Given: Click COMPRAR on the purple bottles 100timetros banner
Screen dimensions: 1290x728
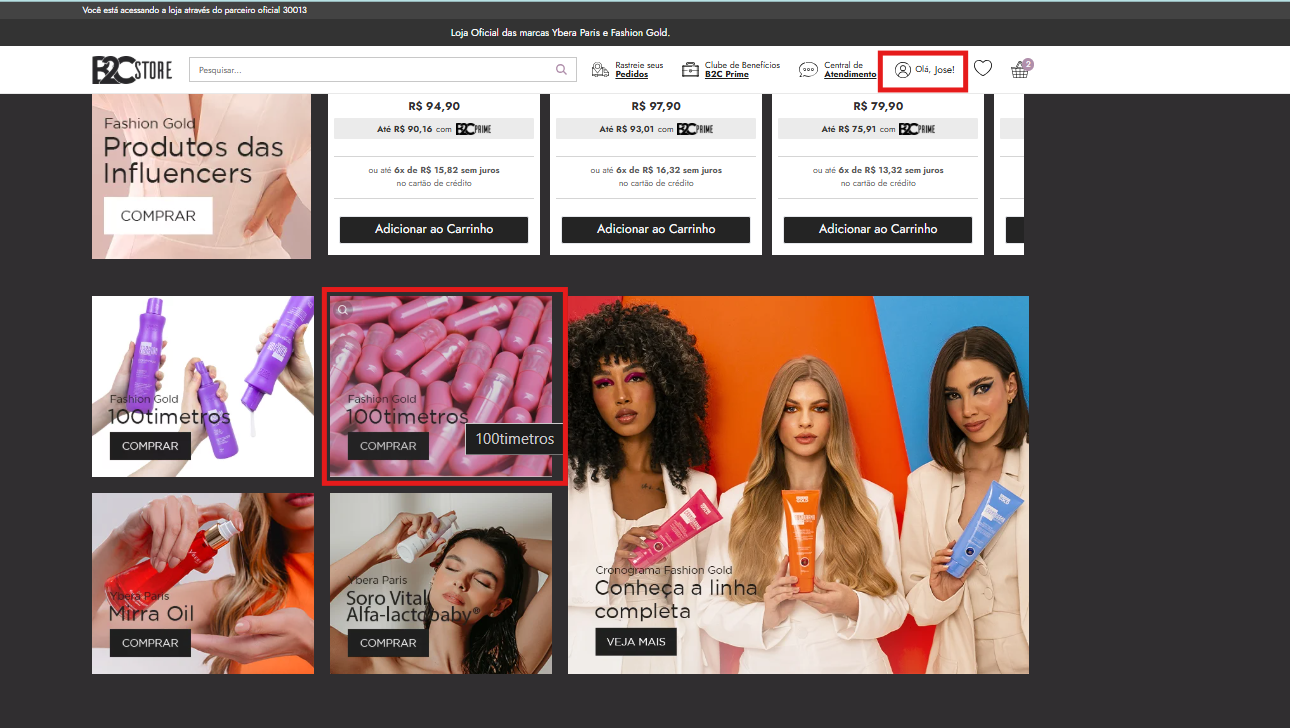Looking at the screenshot, I should click(150, 446).
